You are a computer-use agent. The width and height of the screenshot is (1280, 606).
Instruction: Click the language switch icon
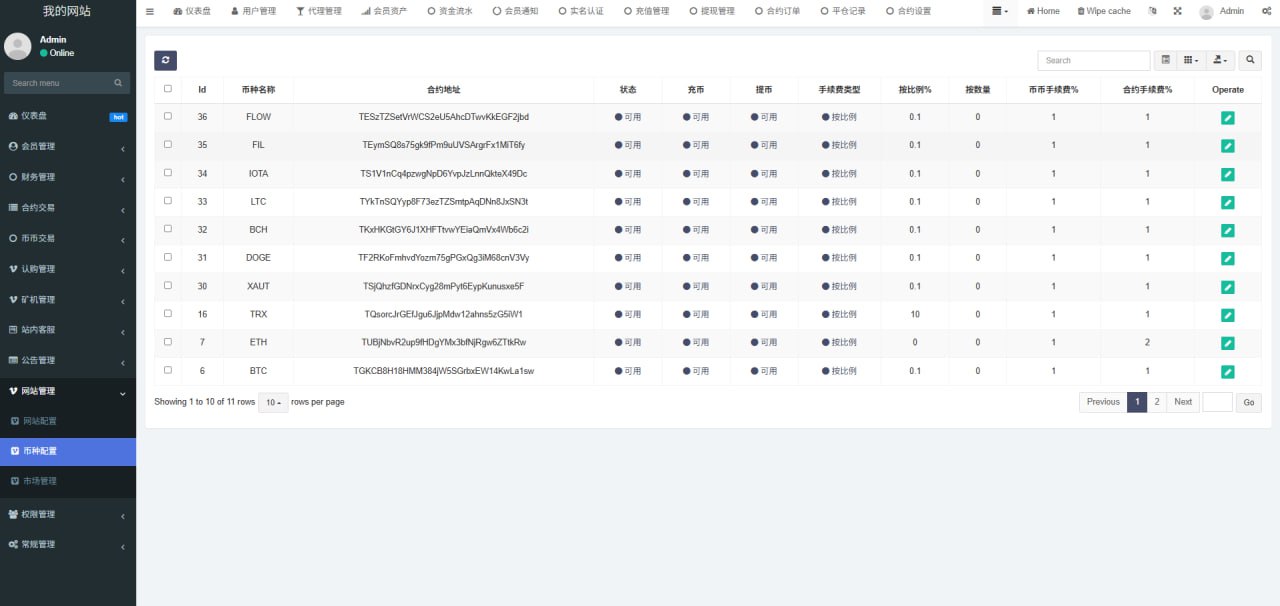pos(1152,11)
